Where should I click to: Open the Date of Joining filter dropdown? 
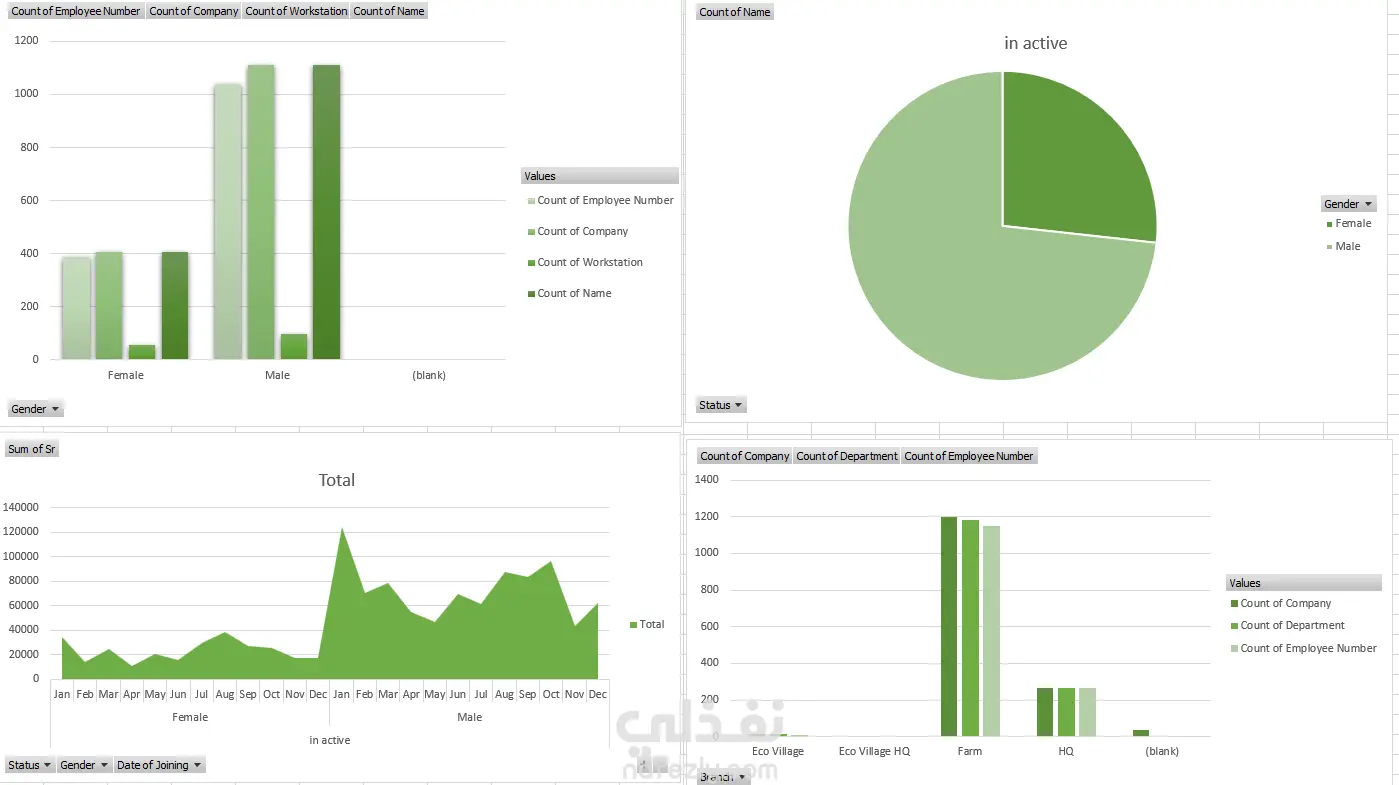point(159,765)
